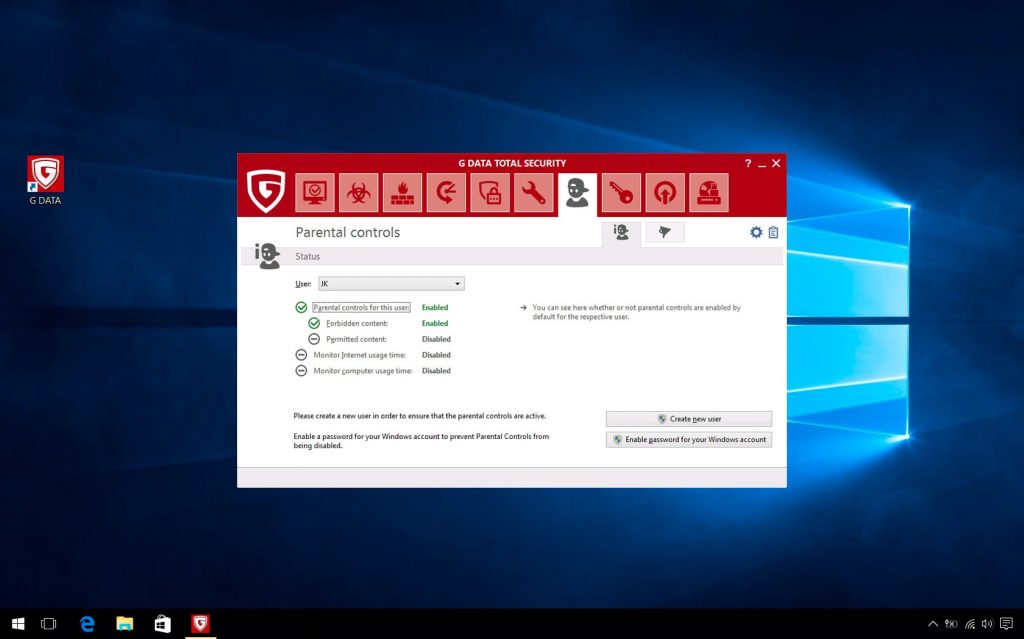Open Wi-Fi network tray icon

pyautogui.click(x=970, y=624)
